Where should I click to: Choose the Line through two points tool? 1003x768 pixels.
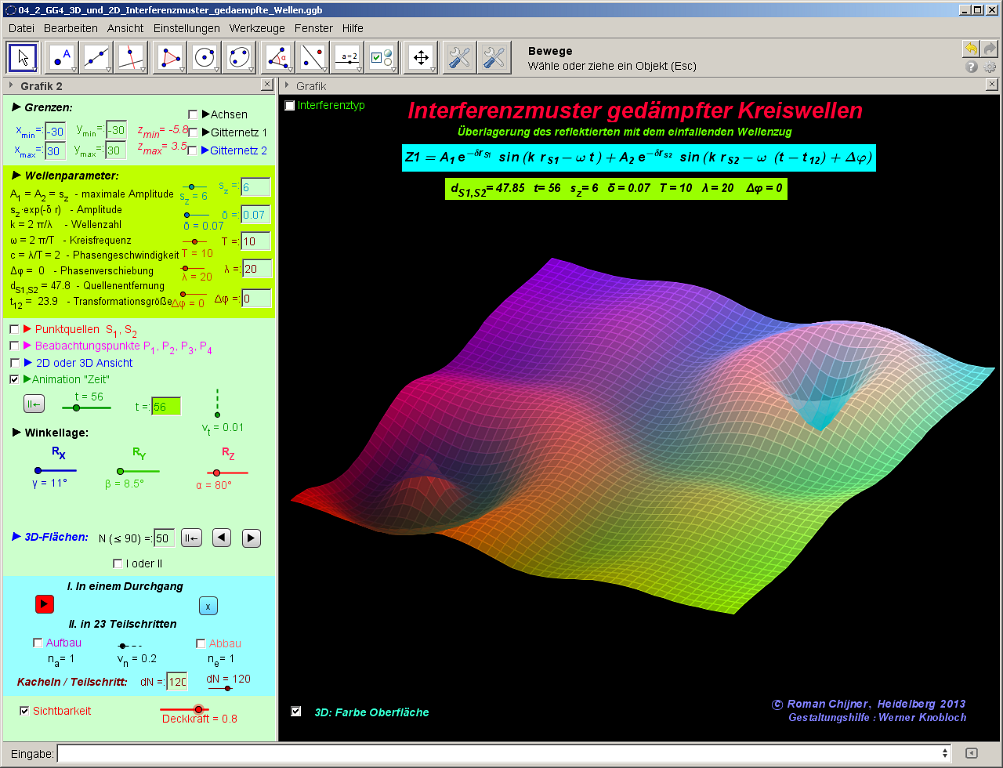(97, 58)
